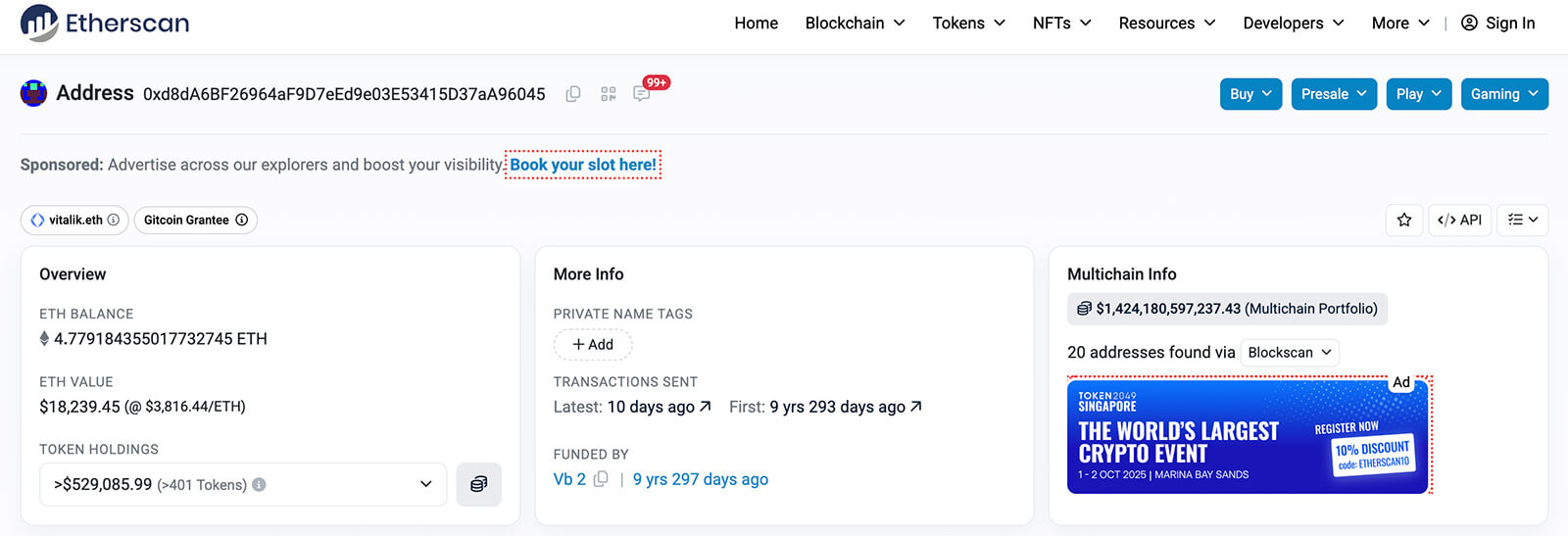
Task: Click the API button
Action: click(x=1459, y=220)
